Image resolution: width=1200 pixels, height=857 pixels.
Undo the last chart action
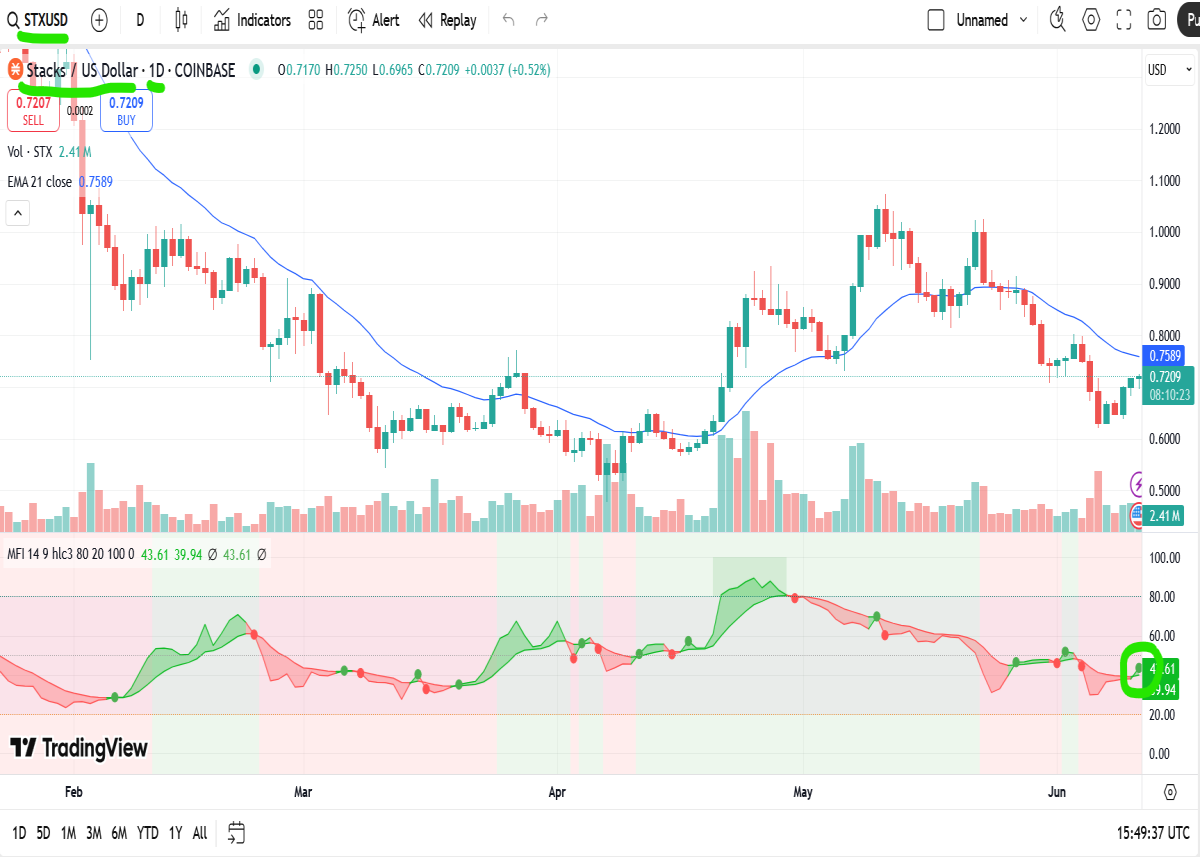tap(509, 20)
